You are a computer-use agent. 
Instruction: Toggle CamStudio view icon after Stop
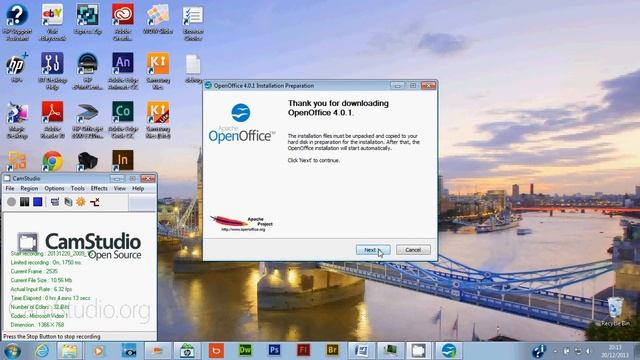point(55,202)
